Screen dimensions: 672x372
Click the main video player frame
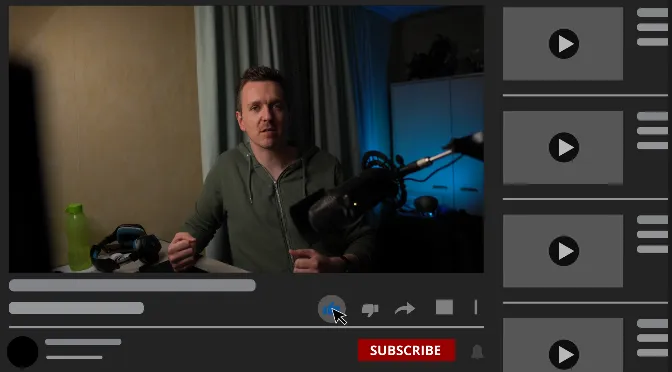pyautogui.click(x=246, y=139)
